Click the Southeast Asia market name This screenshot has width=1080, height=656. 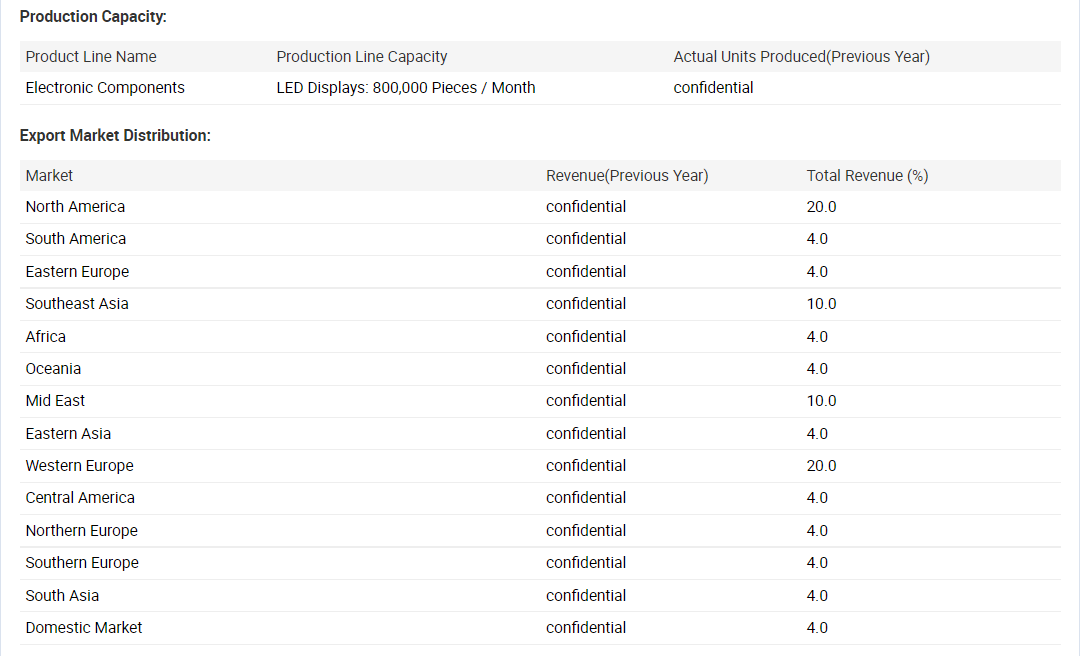(x=77, y=304)
